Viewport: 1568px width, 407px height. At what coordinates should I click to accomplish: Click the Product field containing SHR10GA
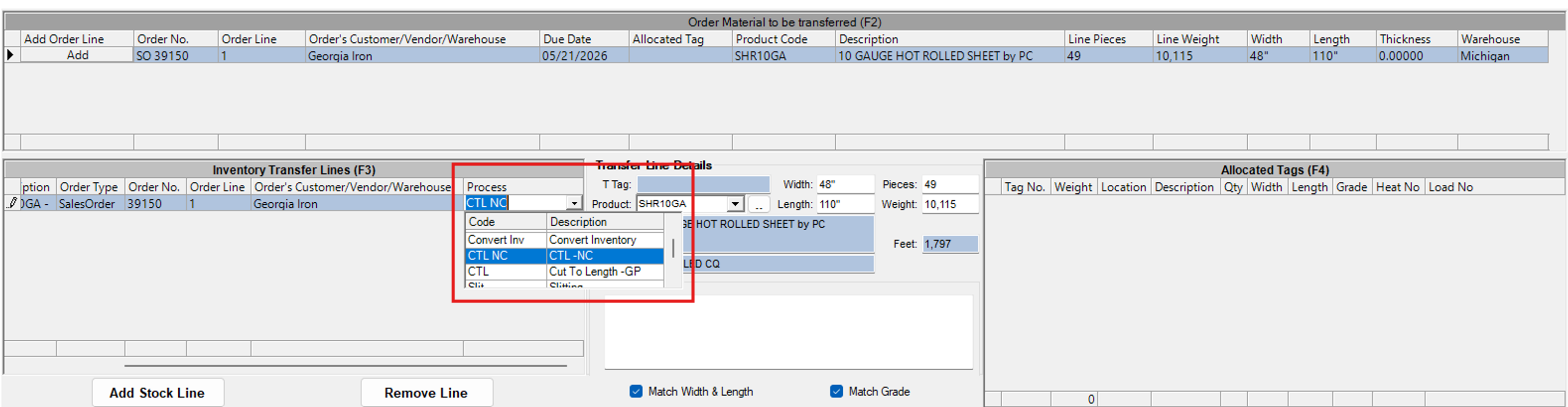point(682,204)
